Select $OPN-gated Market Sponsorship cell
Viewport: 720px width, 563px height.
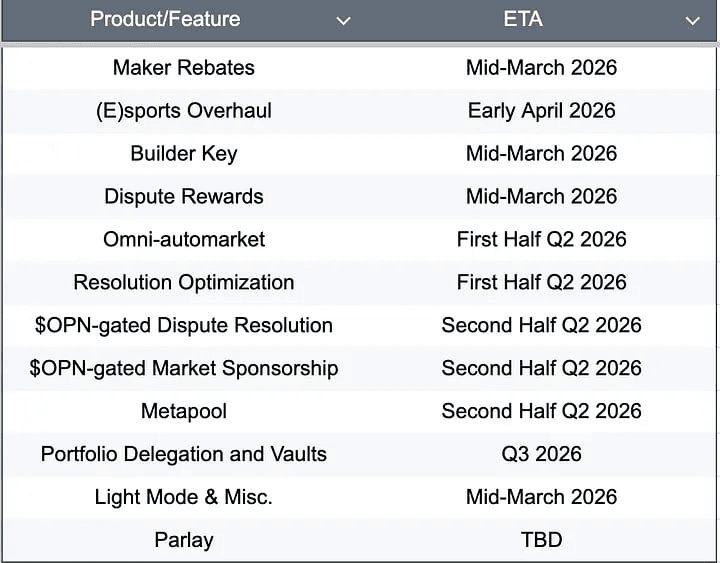(184, 369)
